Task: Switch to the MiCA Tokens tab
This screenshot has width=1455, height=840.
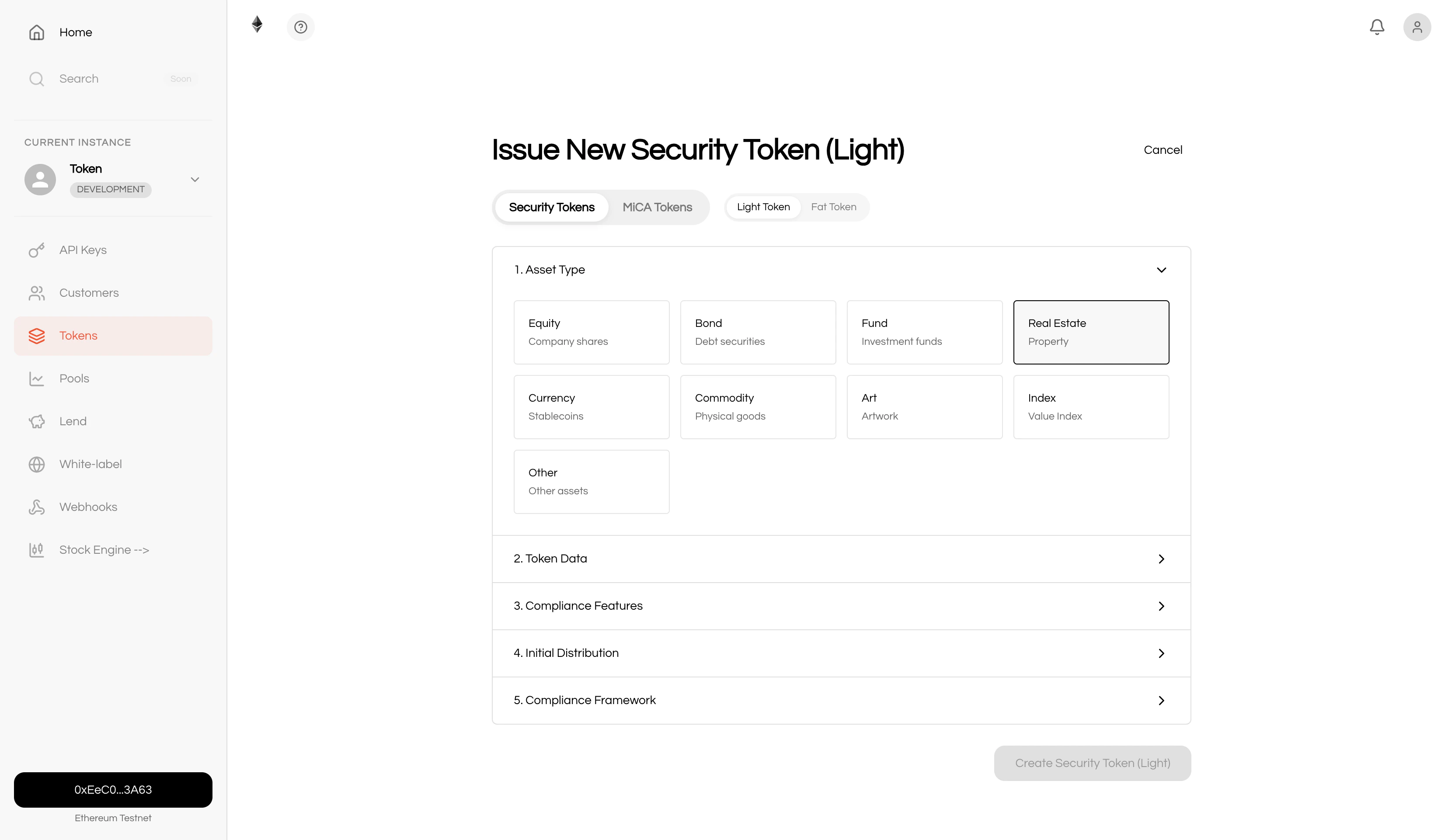Action: [657, 207]
